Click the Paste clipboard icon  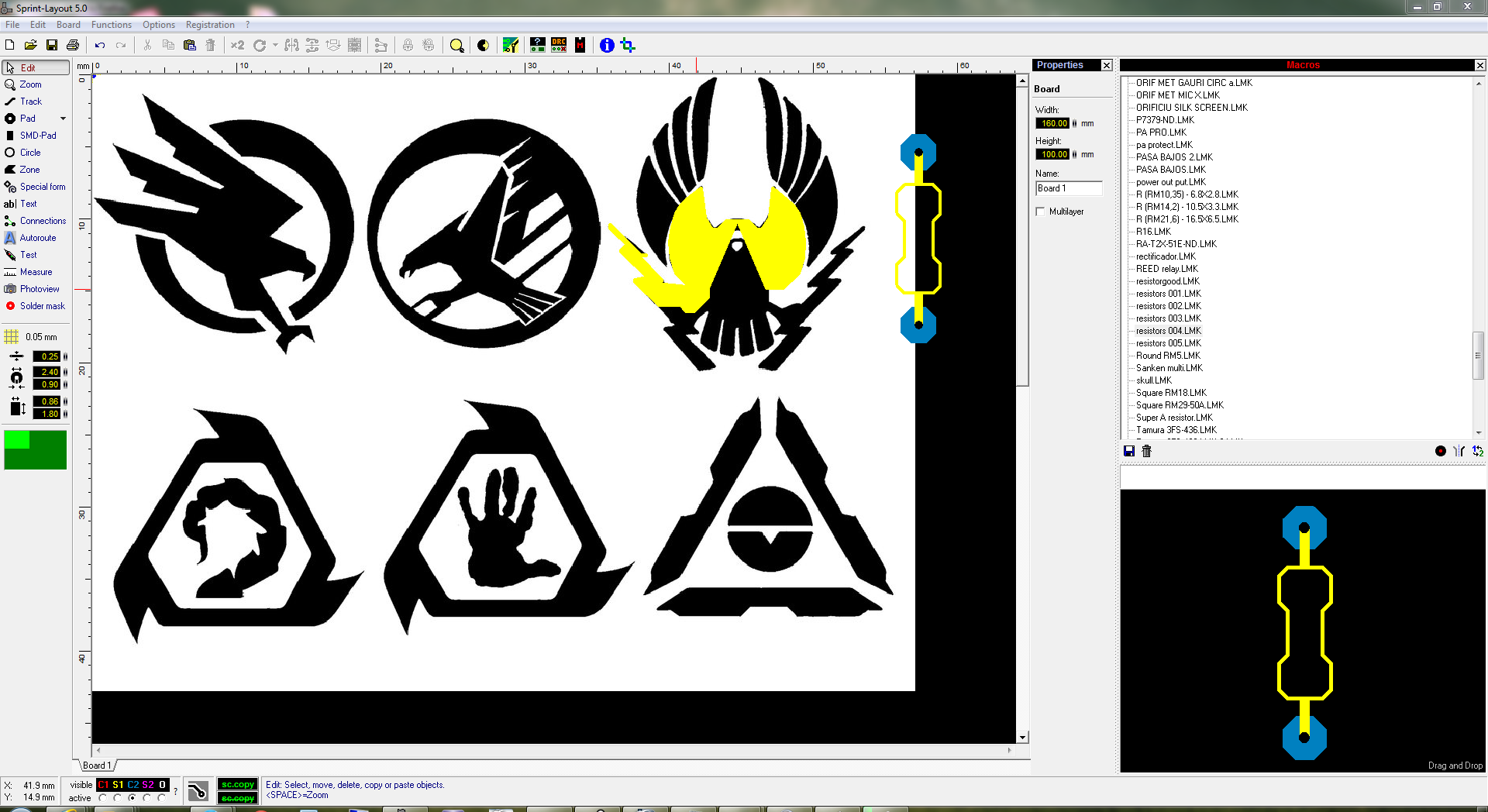click(x=190, y=45)
